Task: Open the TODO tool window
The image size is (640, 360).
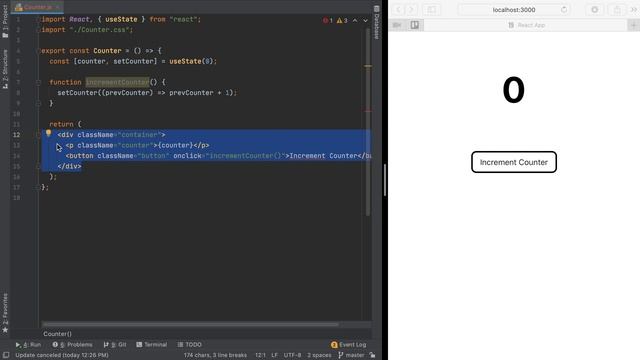Action: coord(189,344)
